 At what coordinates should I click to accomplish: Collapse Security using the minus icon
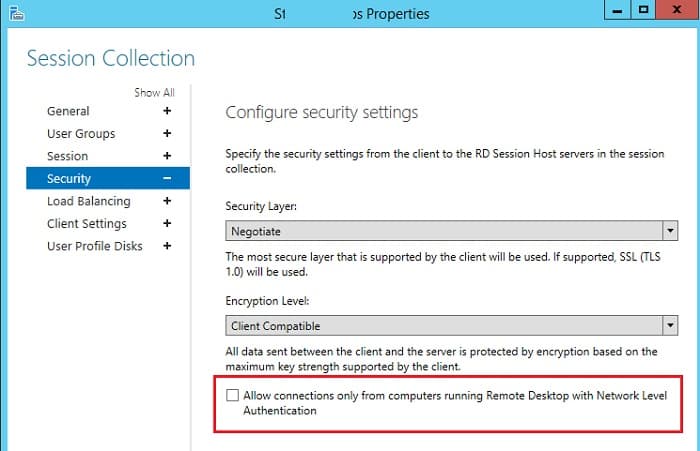point(167,178)
